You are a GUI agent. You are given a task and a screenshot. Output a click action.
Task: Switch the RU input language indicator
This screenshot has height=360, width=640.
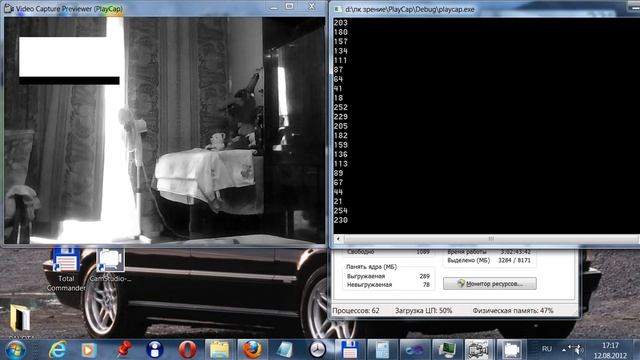[x=547, y=349]
